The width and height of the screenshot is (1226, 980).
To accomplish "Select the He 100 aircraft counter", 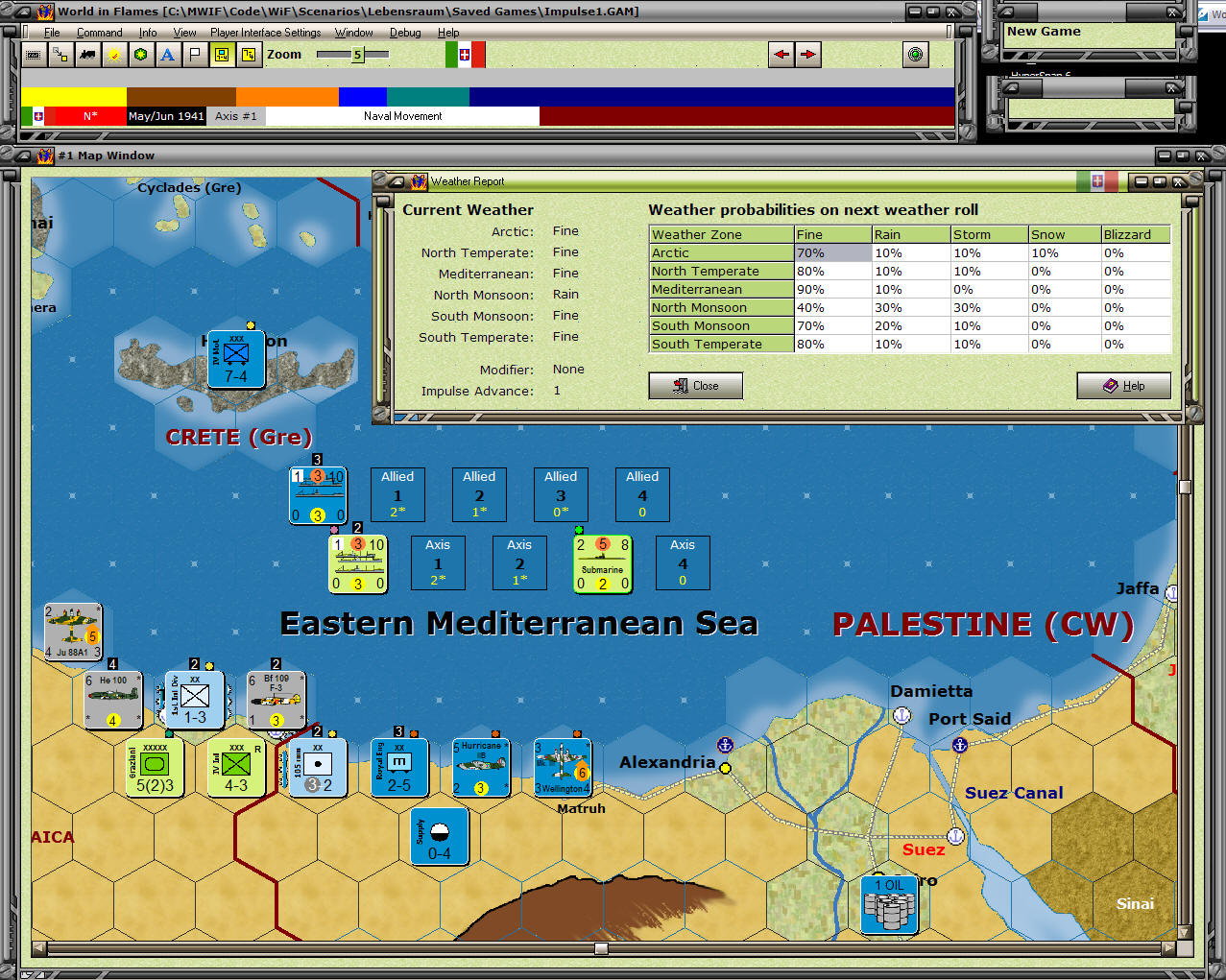I will 113,701.
